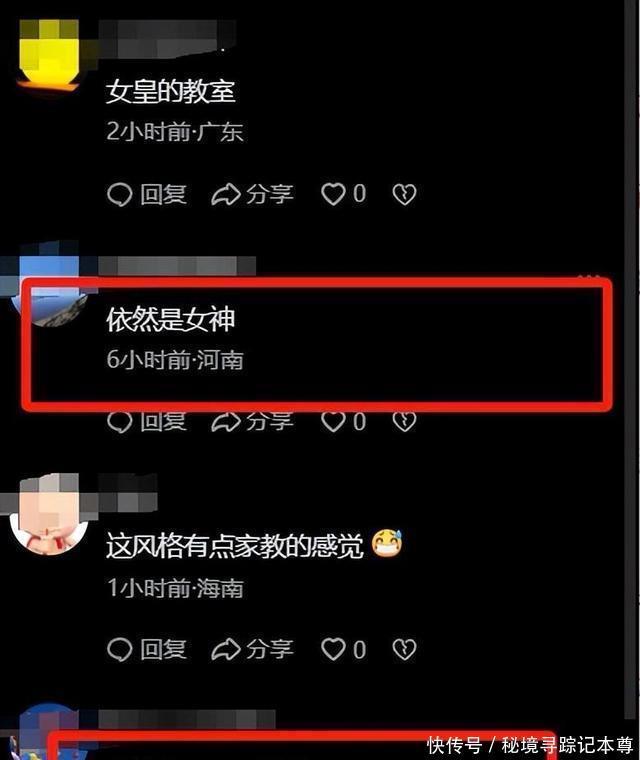Dislike the 女皇的教室 comment with broken heart
Image resolution: width=640 pixels, height=760 pixels.
[x=404, y=195]
